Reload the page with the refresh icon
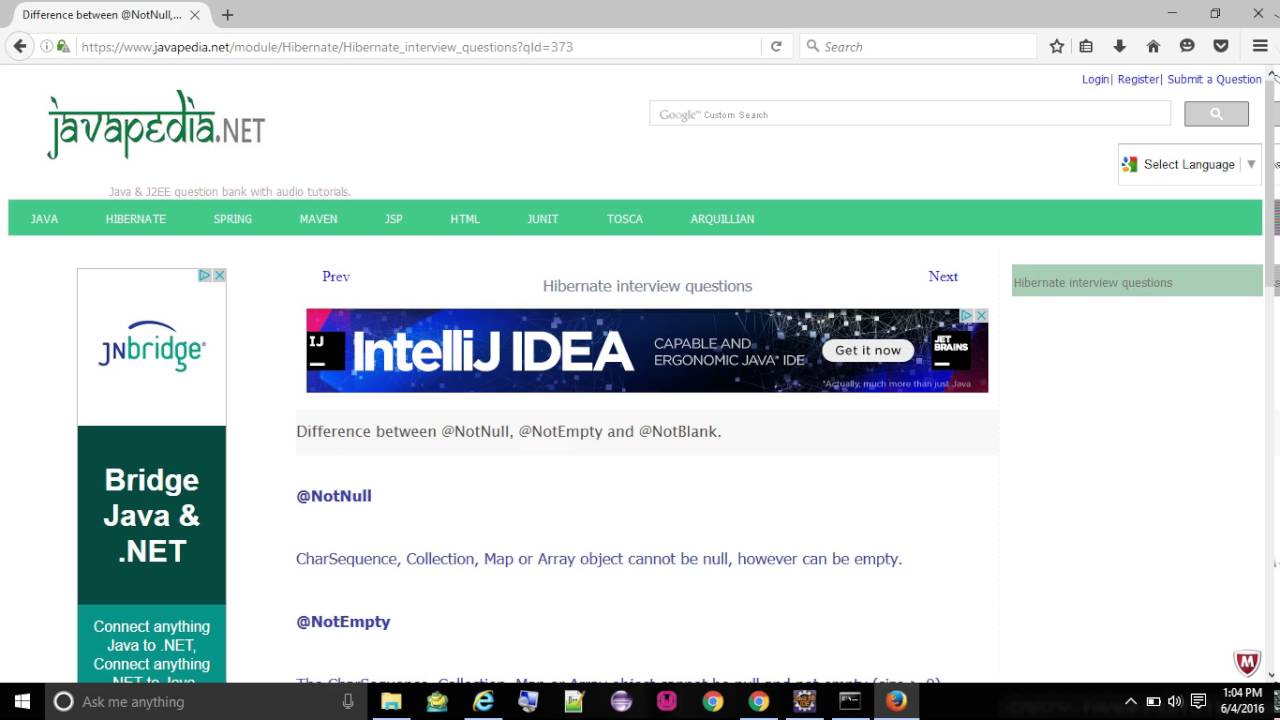 (776, 46)
